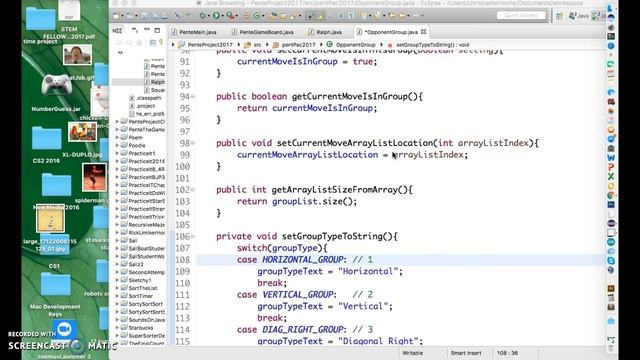Click the Open Perspective icon near Quick Access
The width and height of the screenshot is (640, 360).
559,16
